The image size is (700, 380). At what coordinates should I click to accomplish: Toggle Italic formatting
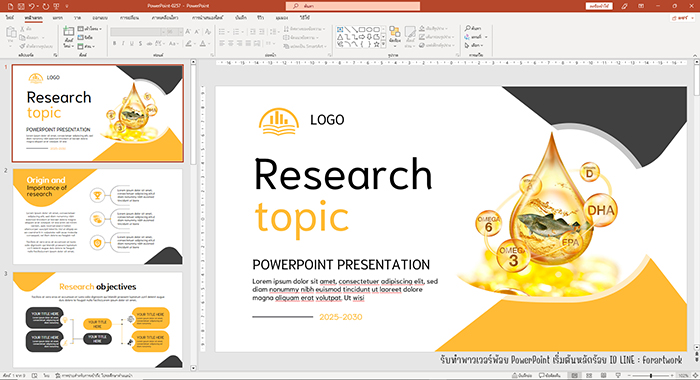123,43
